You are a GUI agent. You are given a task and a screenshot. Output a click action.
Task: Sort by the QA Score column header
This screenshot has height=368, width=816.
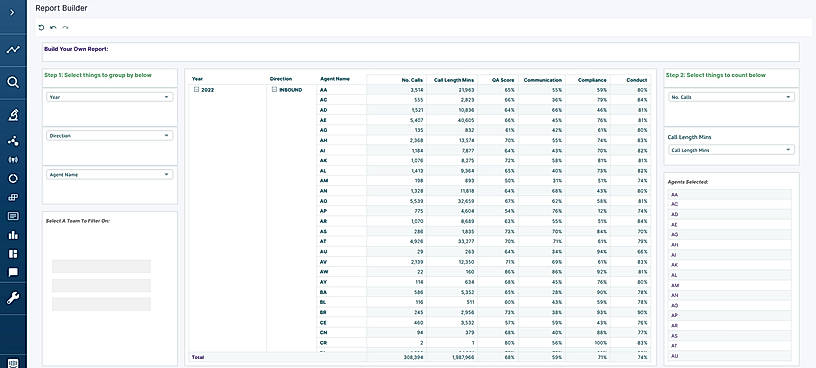coord(503,80)
